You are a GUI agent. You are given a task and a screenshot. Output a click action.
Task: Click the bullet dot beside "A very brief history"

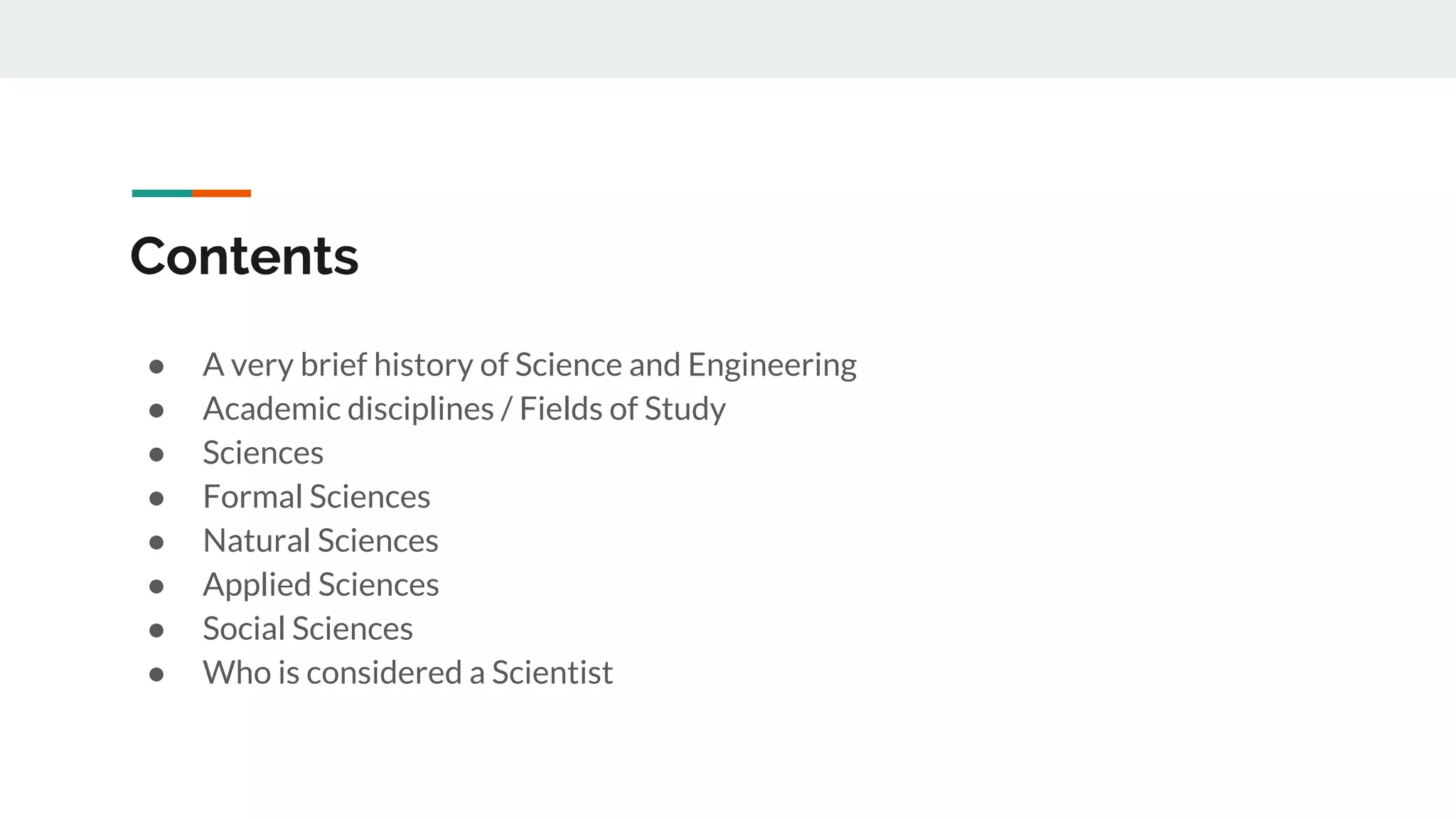pos(156,367)
